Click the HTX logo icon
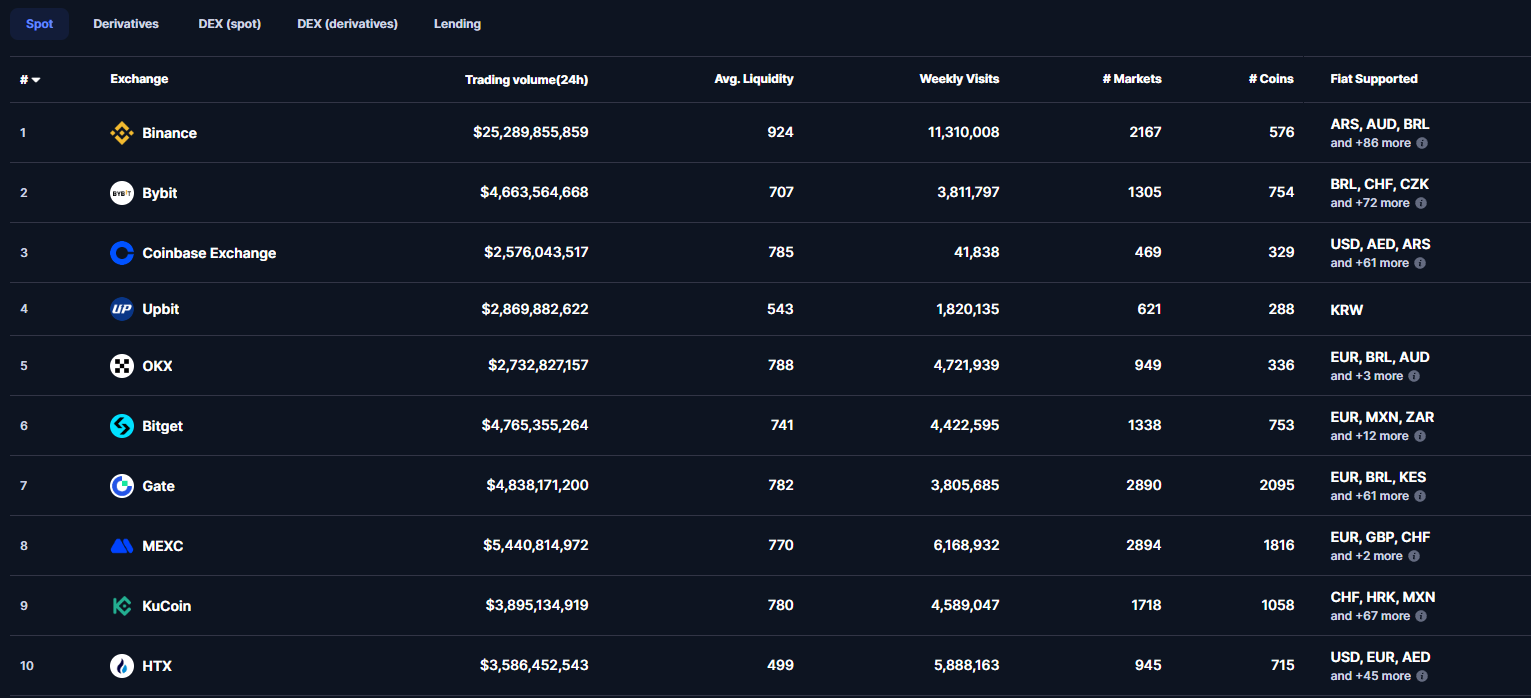1531x698 pixels. (121, 666)
